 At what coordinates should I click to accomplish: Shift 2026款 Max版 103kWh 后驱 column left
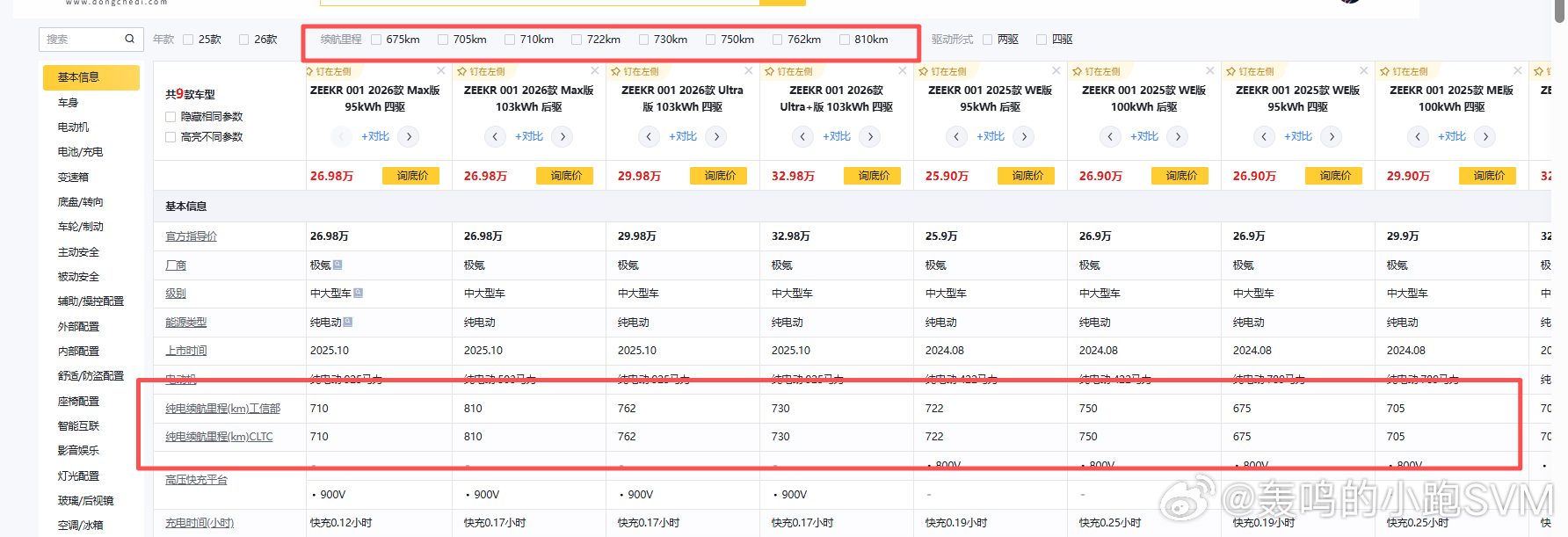tap(495, 136)
